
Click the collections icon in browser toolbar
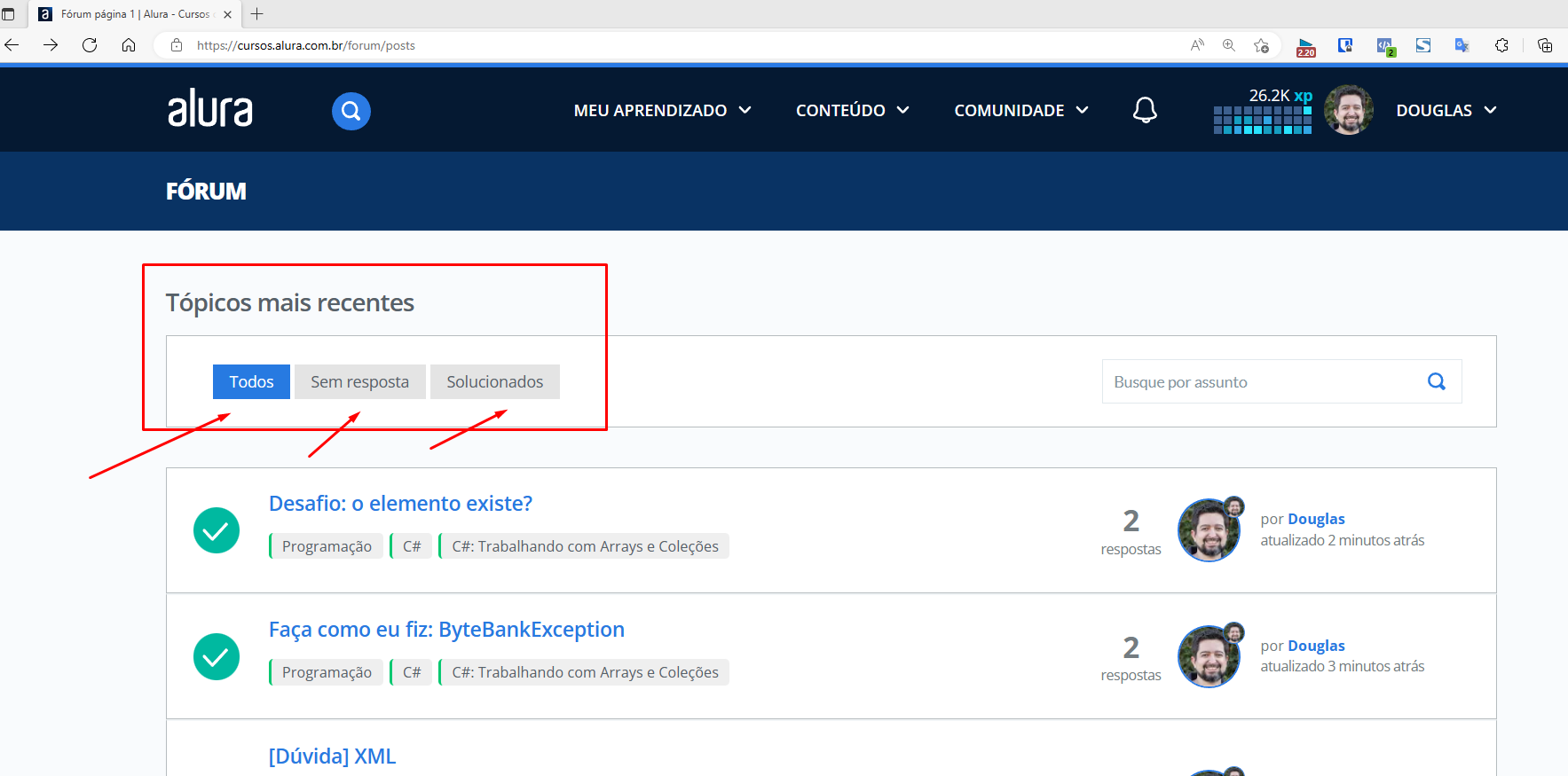1545,45
